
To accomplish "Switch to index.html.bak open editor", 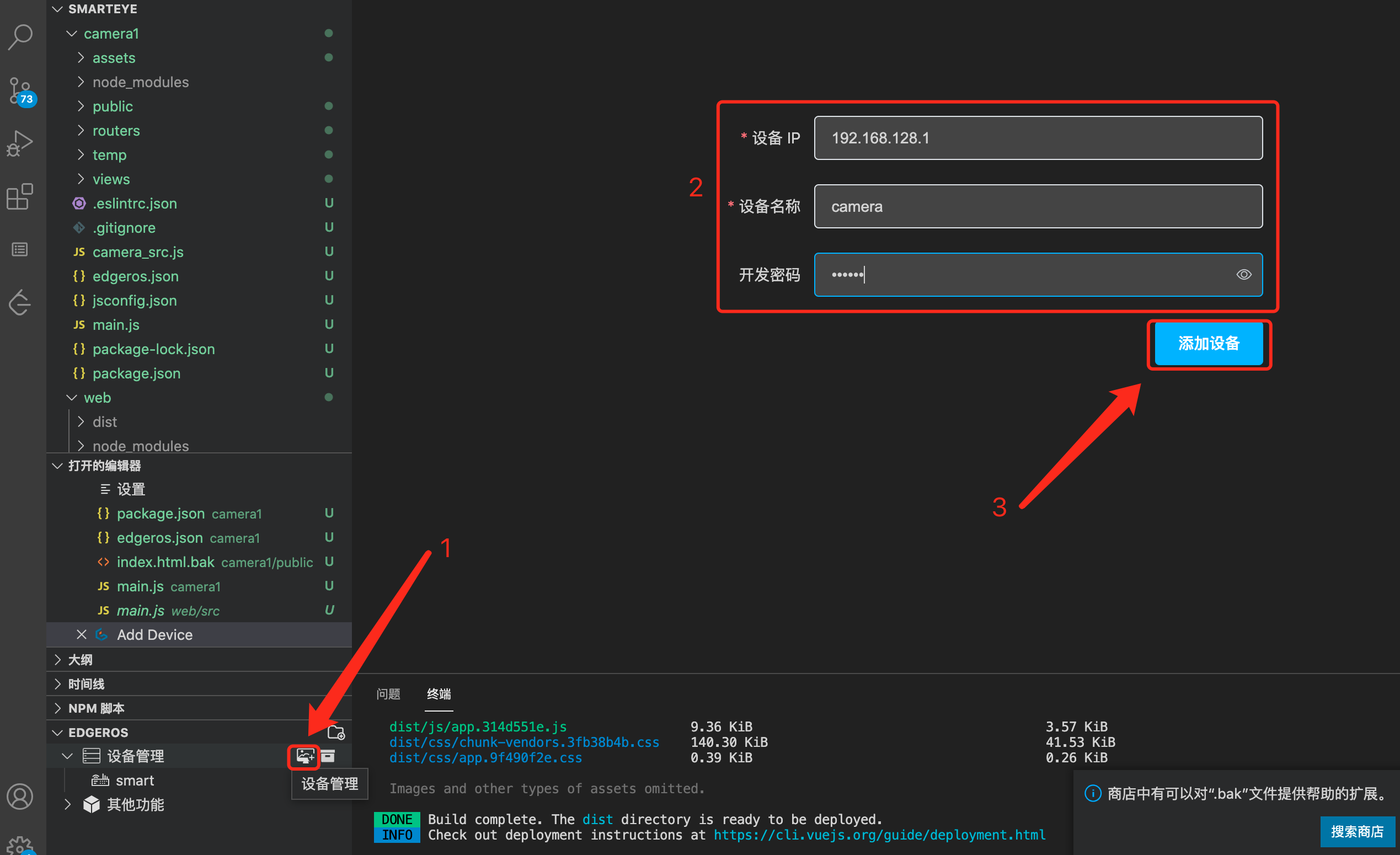I will pyautogui.click(x=199, y=562).
